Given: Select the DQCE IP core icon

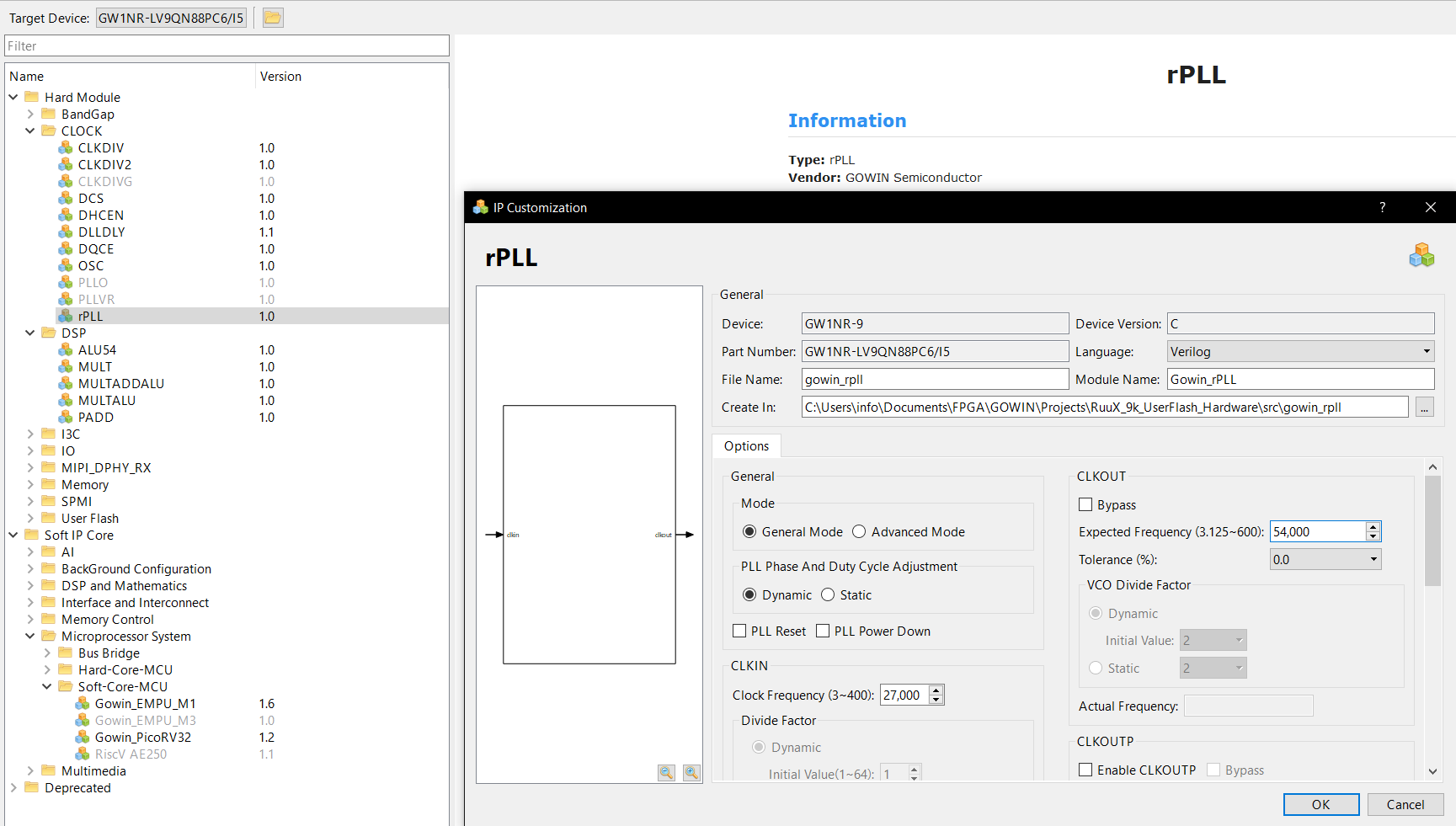Looking at the screenshot, I should pos(66,248).
